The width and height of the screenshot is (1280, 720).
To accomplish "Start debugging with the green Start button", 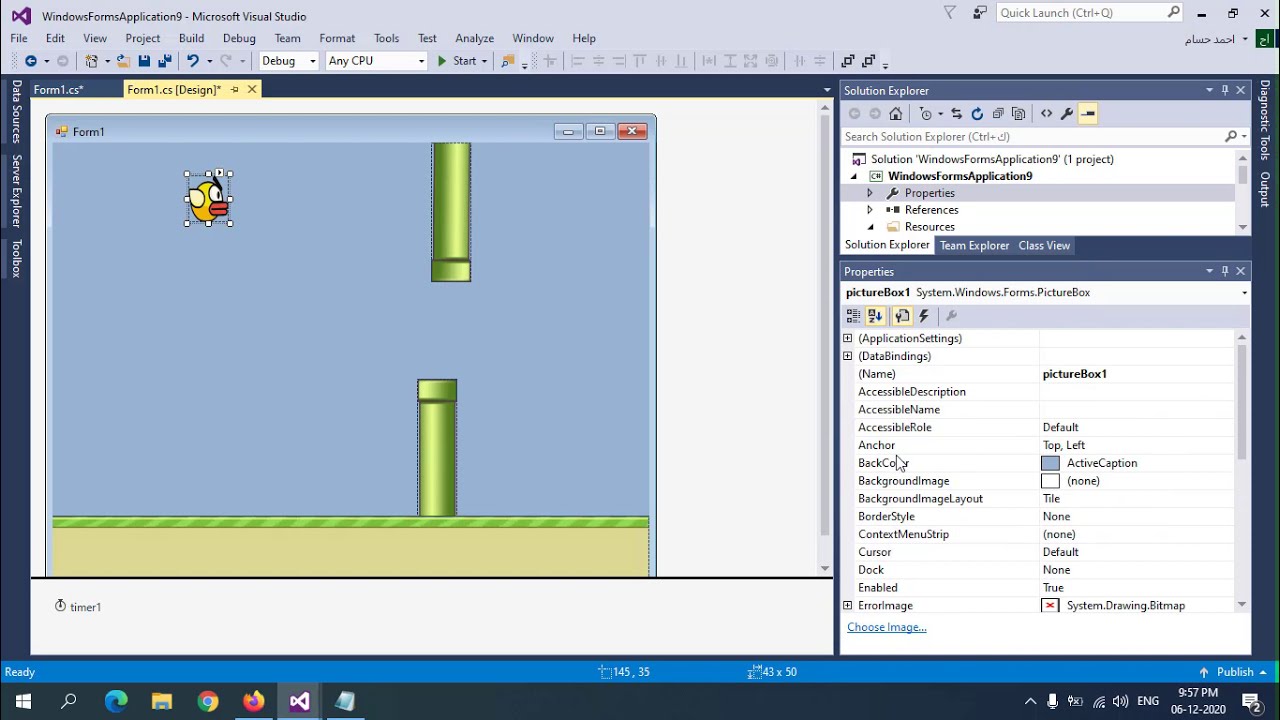I will 456,61.
